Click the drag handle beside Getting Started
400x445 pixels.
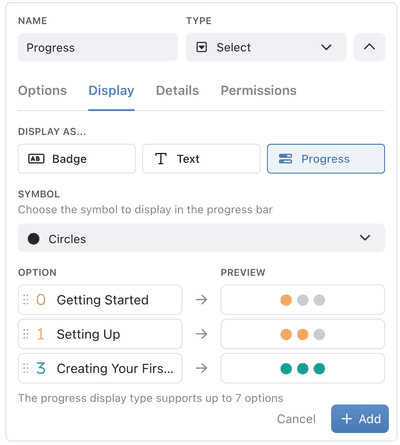(x=26, y=300)
